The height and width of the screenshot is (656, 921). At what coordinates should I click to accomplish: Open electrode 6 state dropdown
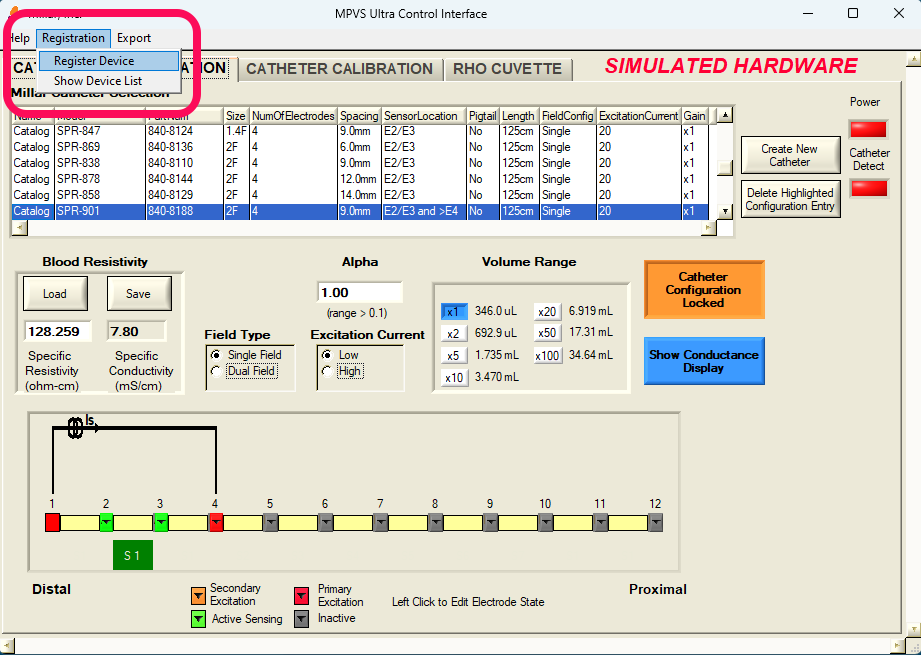325,523
